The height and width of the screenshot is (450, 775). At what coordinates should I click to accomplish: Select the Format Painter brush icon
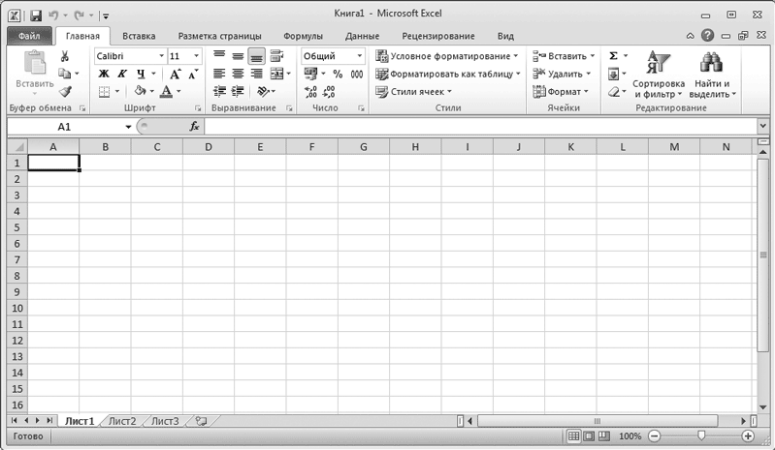pyautogui.click(x=65, y=91)
